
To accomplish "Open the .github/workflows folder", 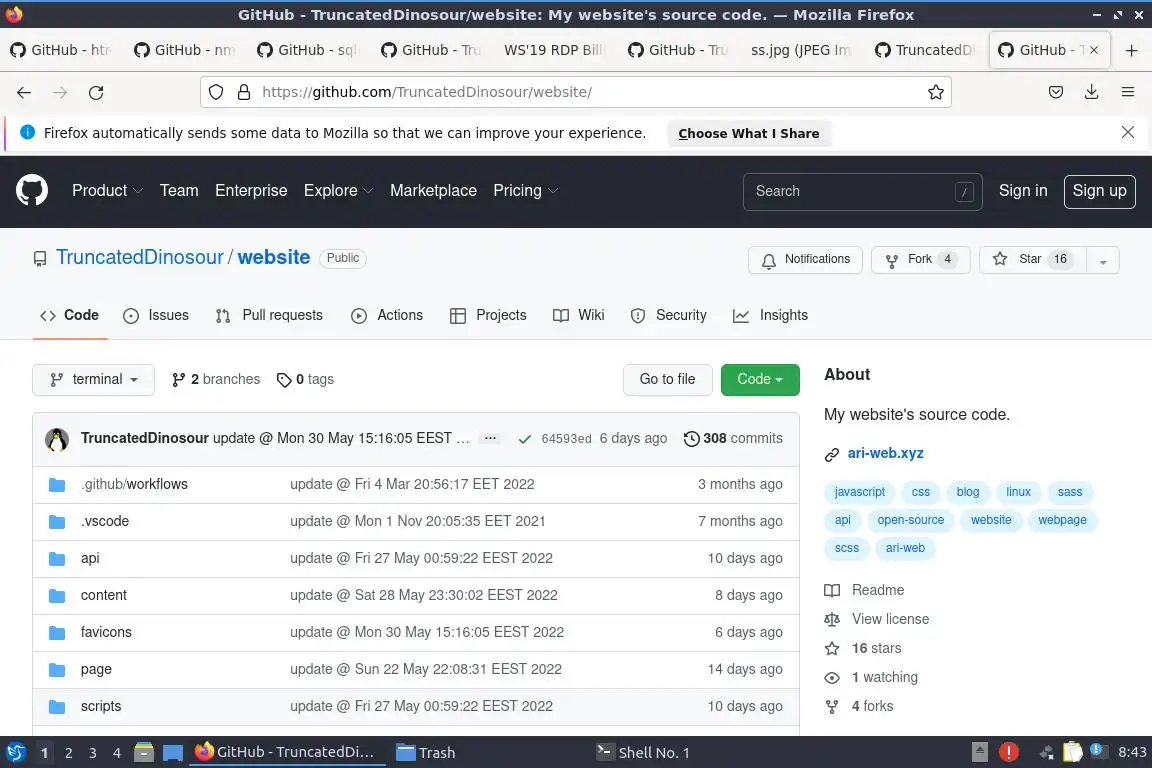I will click(x=134, y=484).
